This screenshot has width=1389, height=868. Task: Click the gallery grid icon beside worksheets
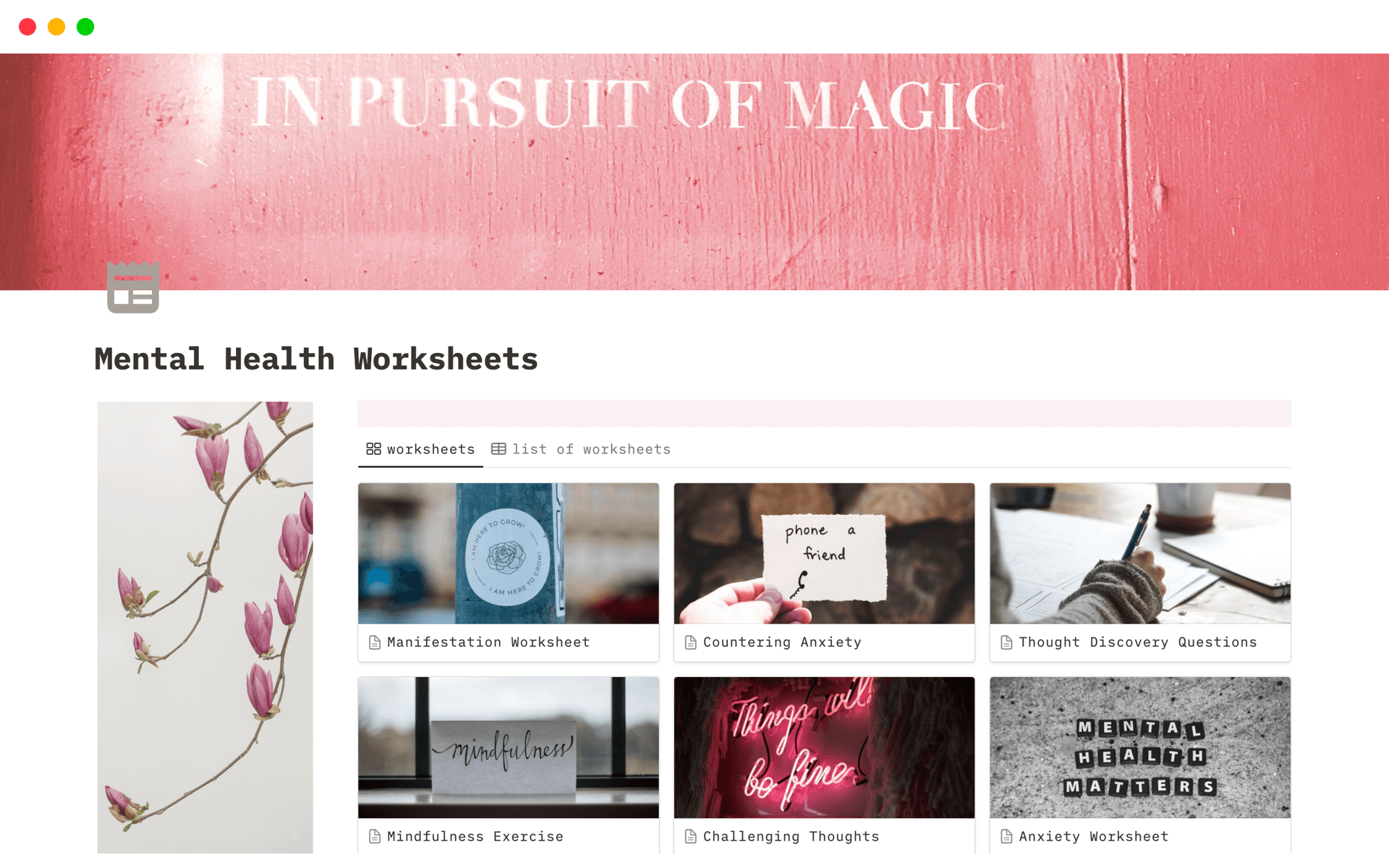point(373,449)
